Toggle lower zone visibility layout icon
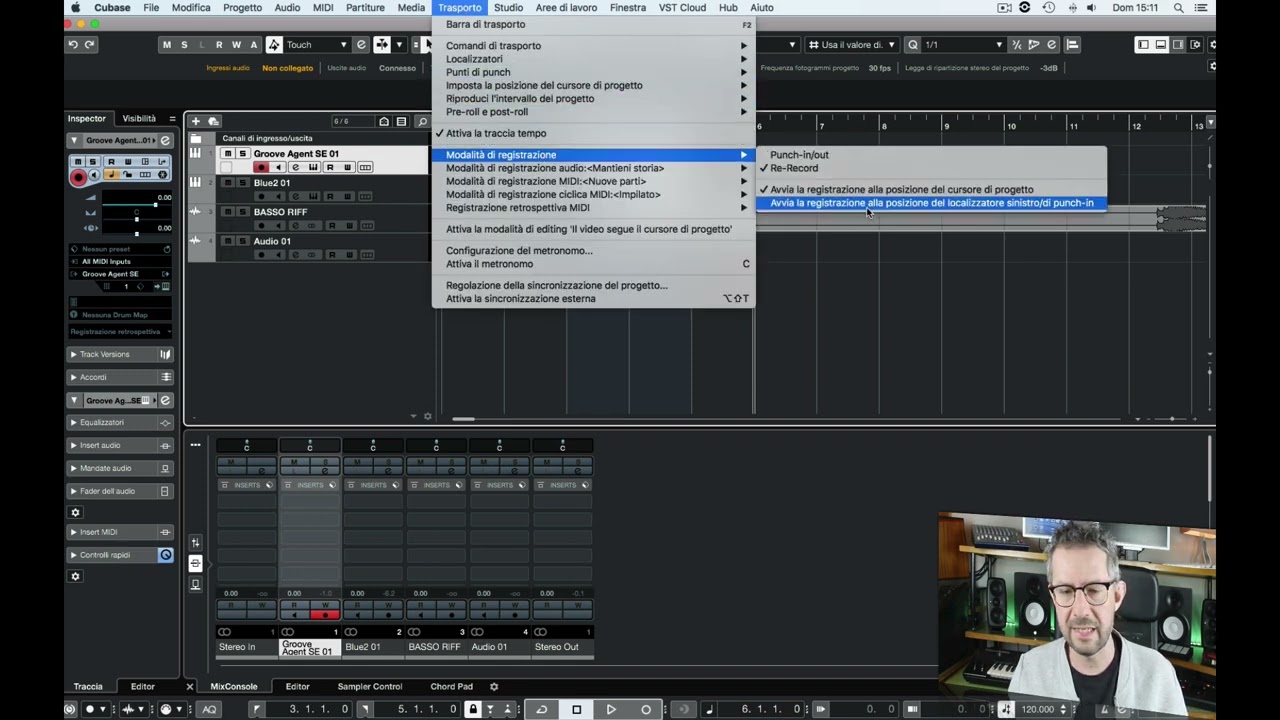1280x720 pixels. click(1160, 44)
